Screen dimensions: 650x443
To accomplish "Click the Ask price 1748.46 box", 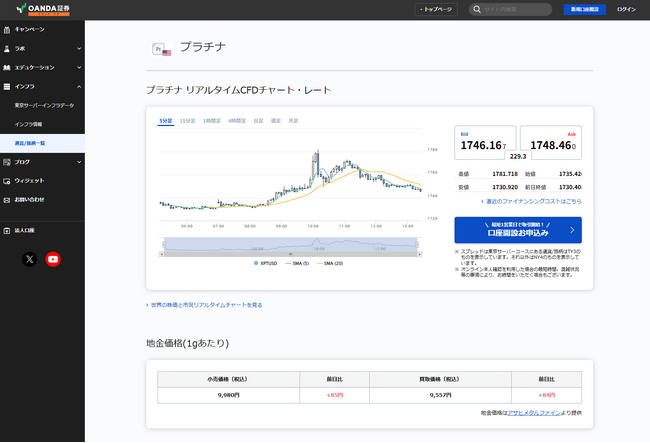I will (x=551, y=143).
